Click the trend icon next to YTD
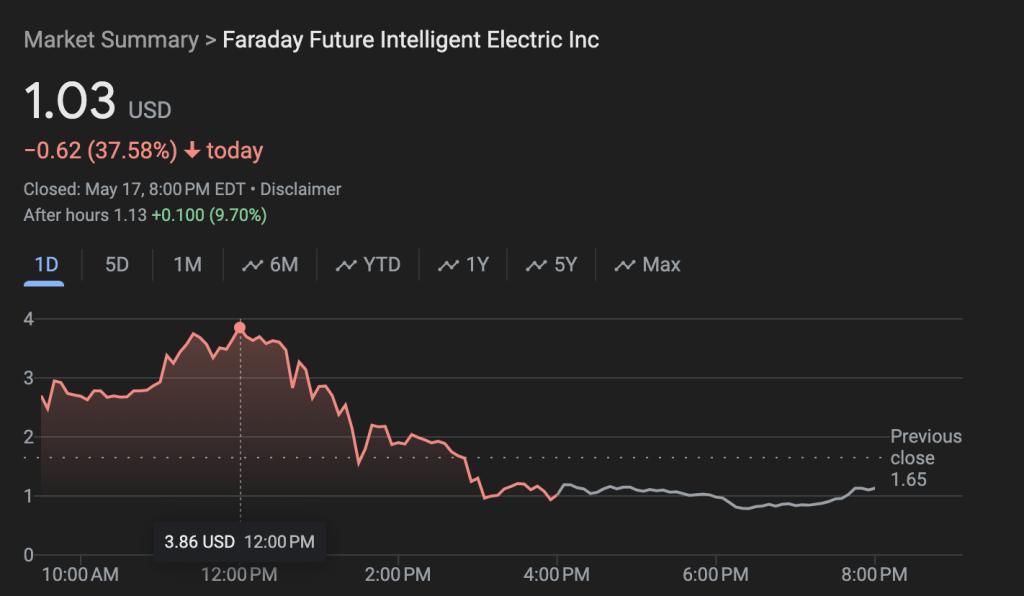1024x596 pixels. [346, 265]
